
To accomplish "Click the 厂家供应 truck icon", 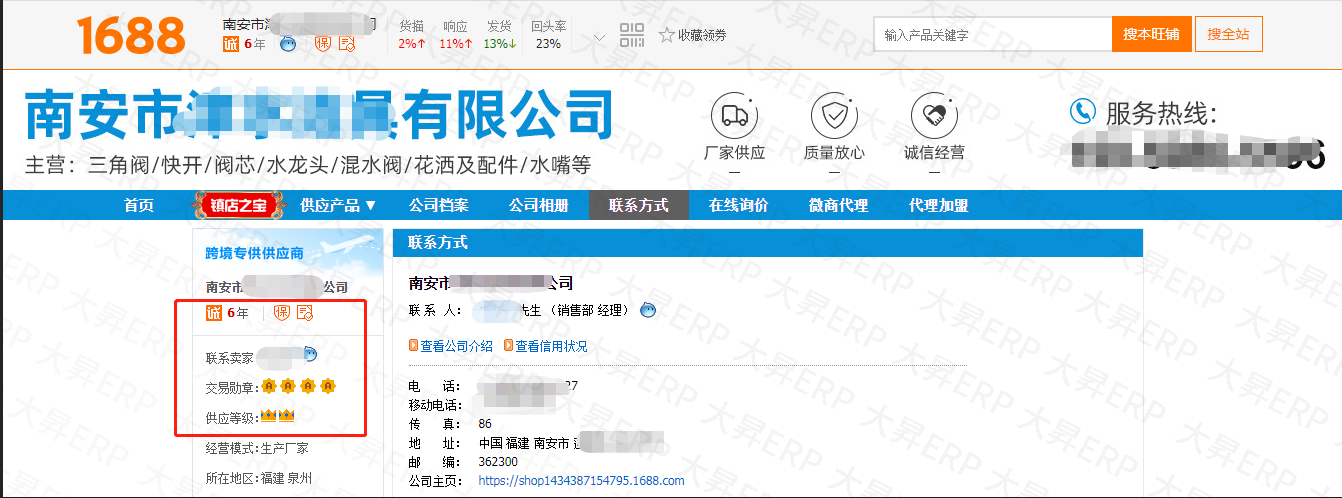I will click(734, 115).
